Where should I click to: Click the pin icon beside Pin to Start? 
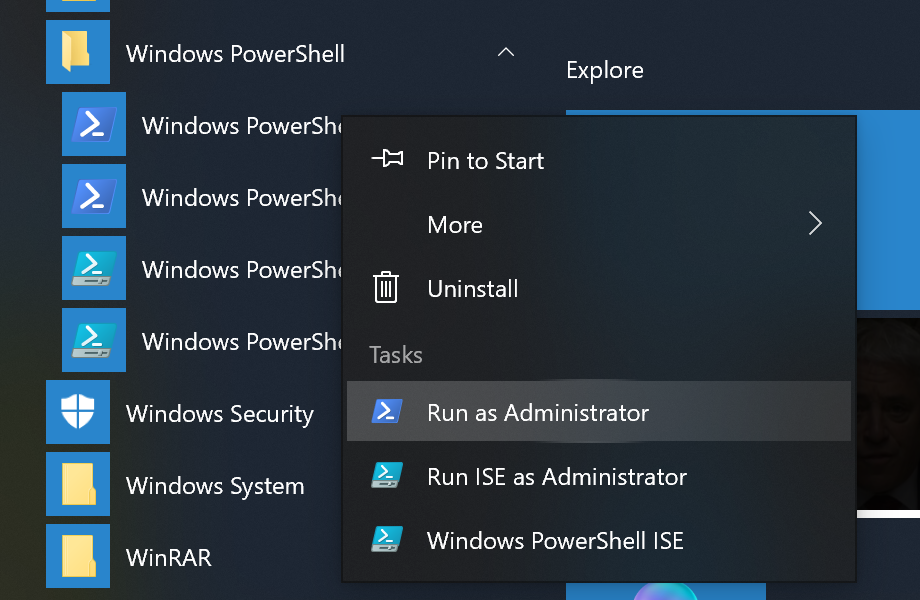click(387, 158)
